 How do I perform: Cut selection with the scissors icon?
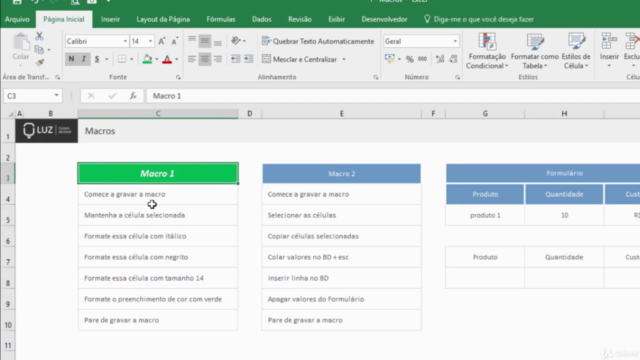[x=39, y=36]
